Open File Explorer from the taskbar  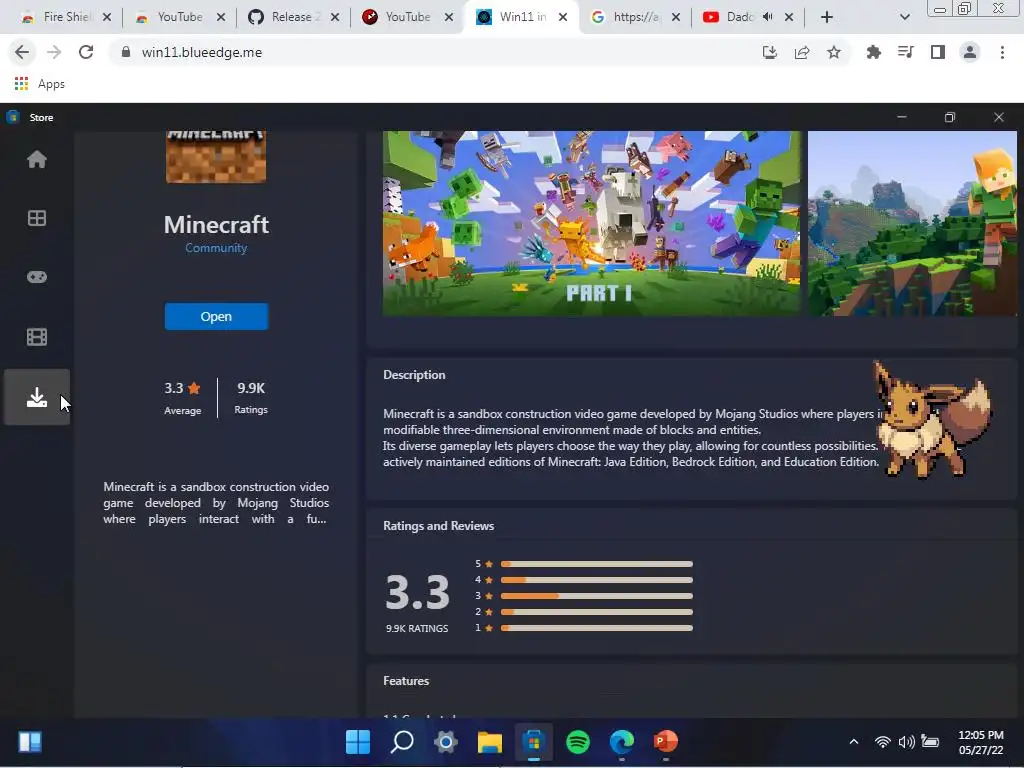490,742
